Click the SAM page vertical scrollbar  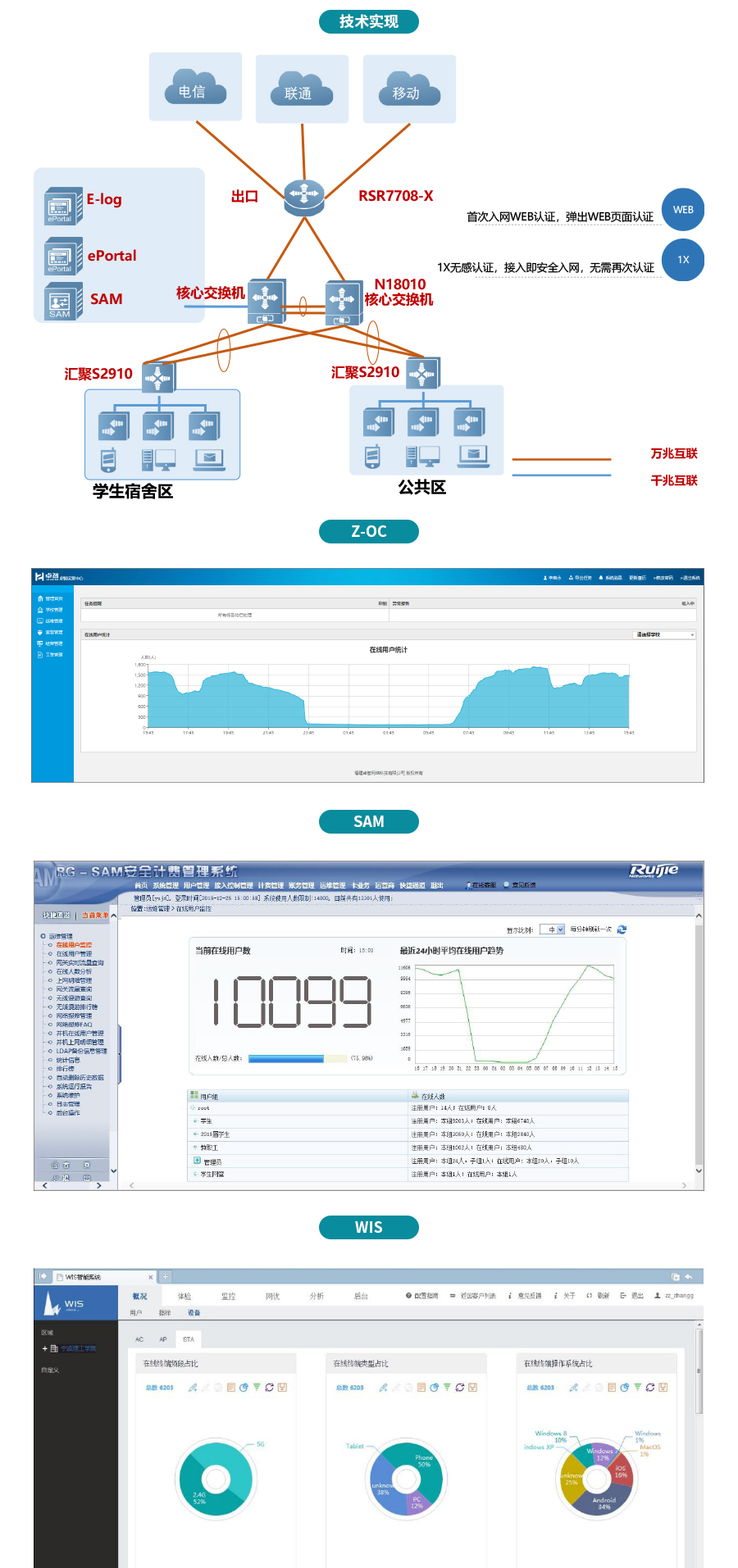click(699, 1041)
